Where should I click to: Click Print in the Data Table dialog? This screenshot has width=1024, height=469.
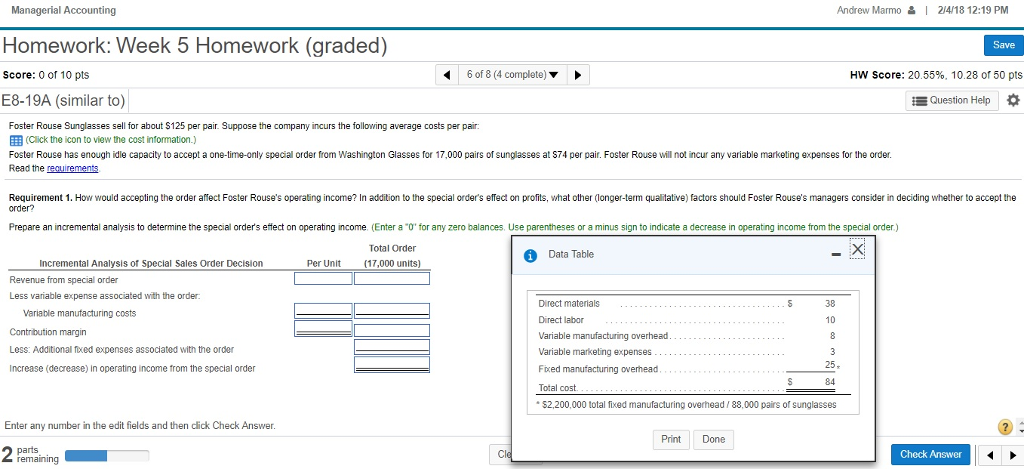click(671, 440)
